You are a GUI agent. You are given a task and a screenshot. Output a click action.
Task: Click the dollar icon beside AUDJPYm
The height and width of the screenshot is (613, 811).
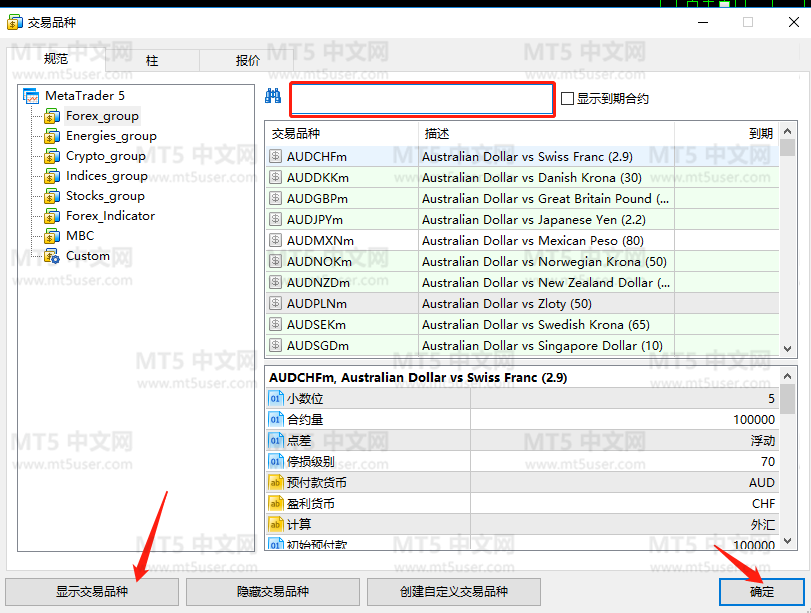(x=276, y=219)
